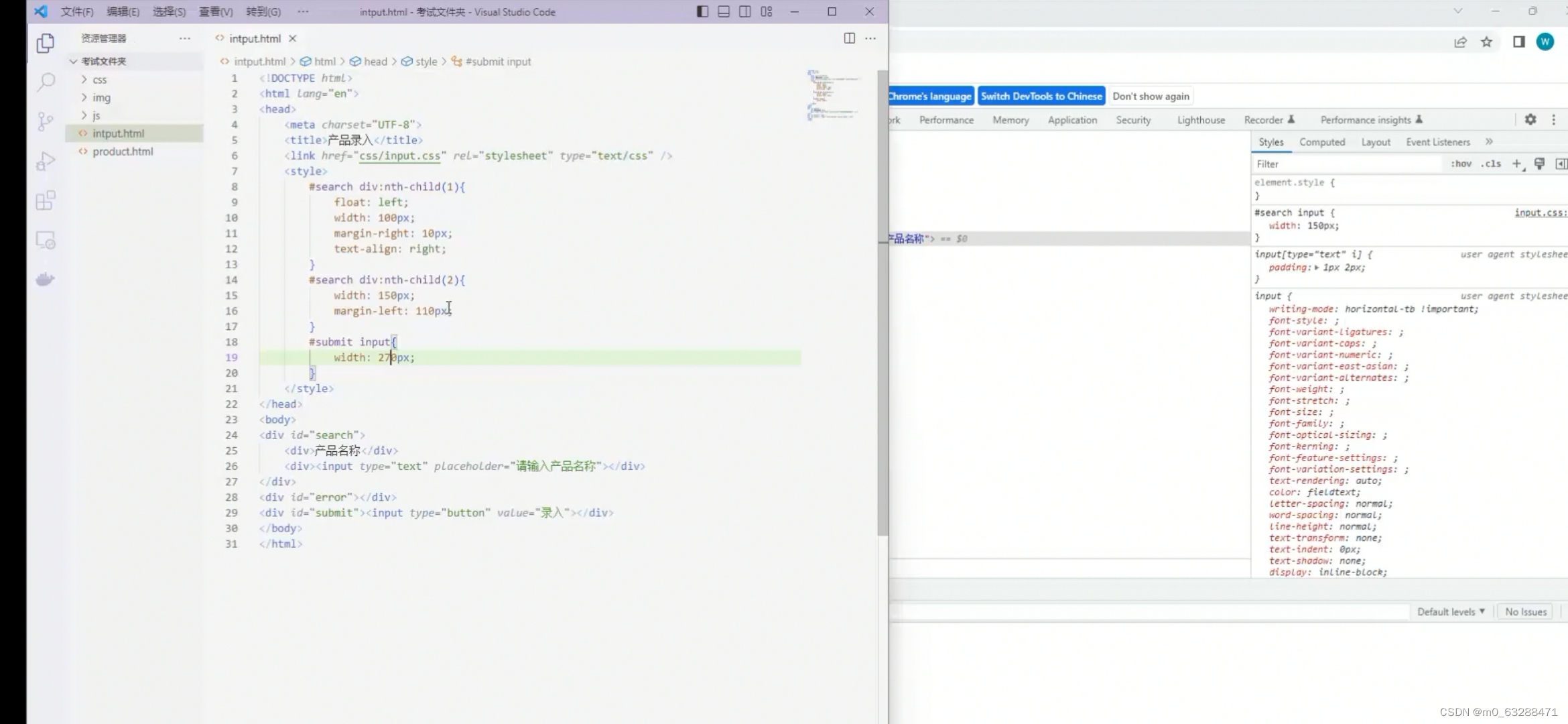Click the split editor right icon
1568x724 pixels.
pos(849,38)
